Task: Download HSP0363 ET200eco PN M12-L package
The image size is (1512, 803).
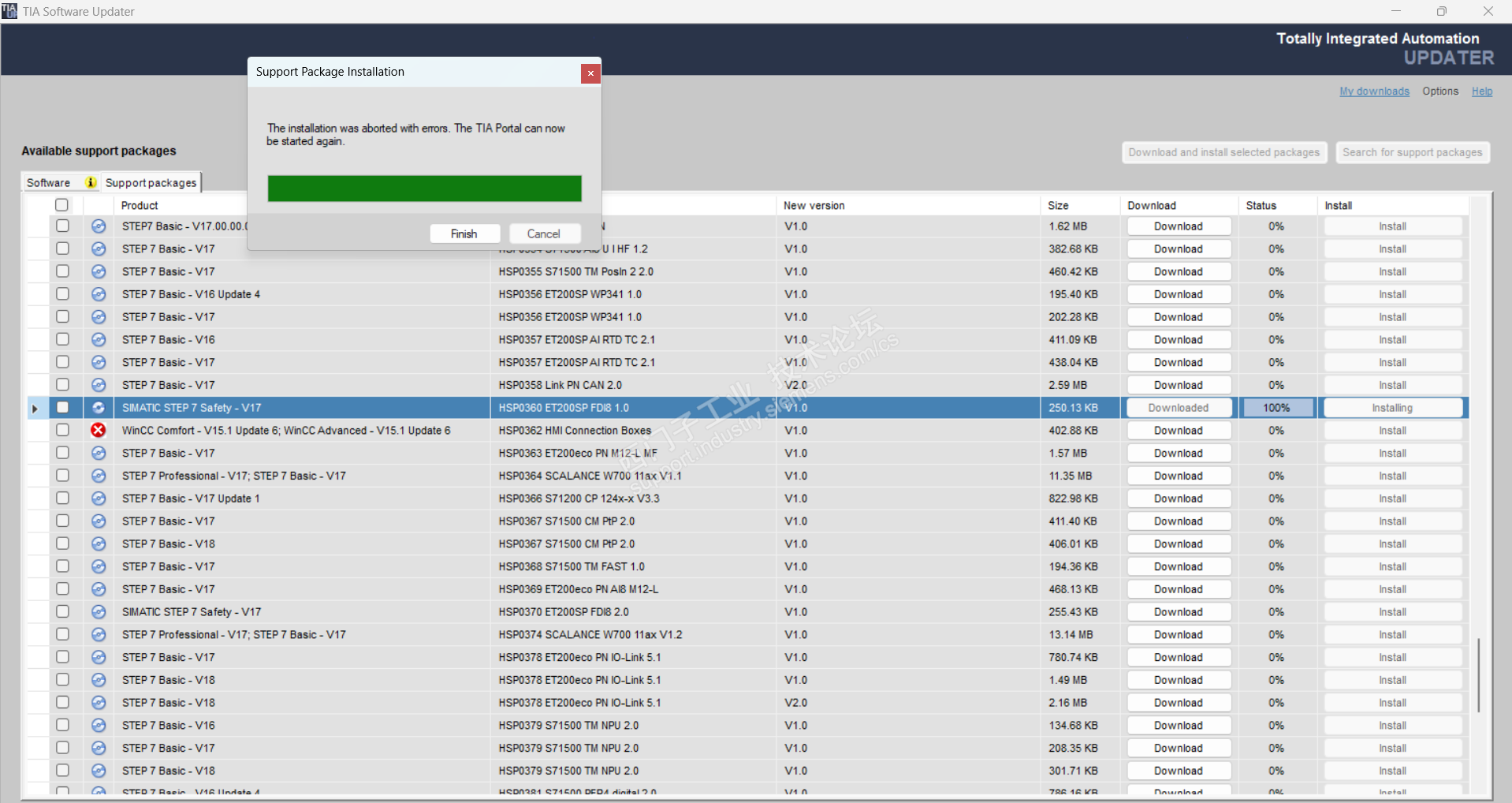Action: click(x=1179, y=454)
